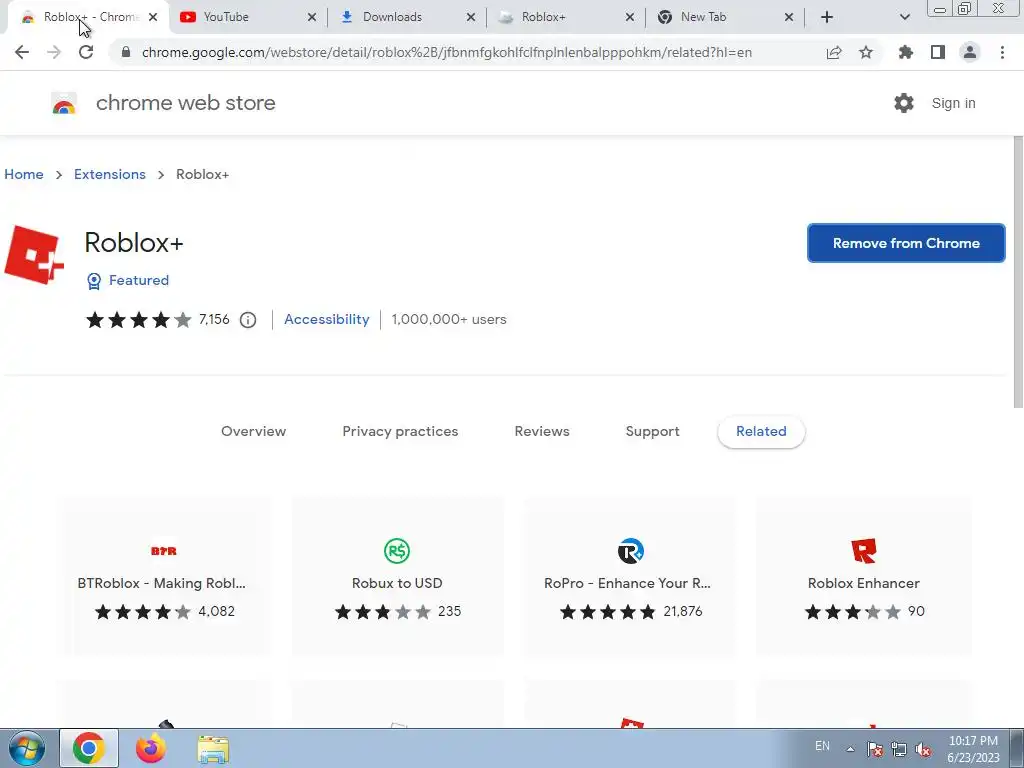The height and width of the screenshot is (768, 1024).
Task: Open the tab search dropdown arrow
Action: coord(904,17)
